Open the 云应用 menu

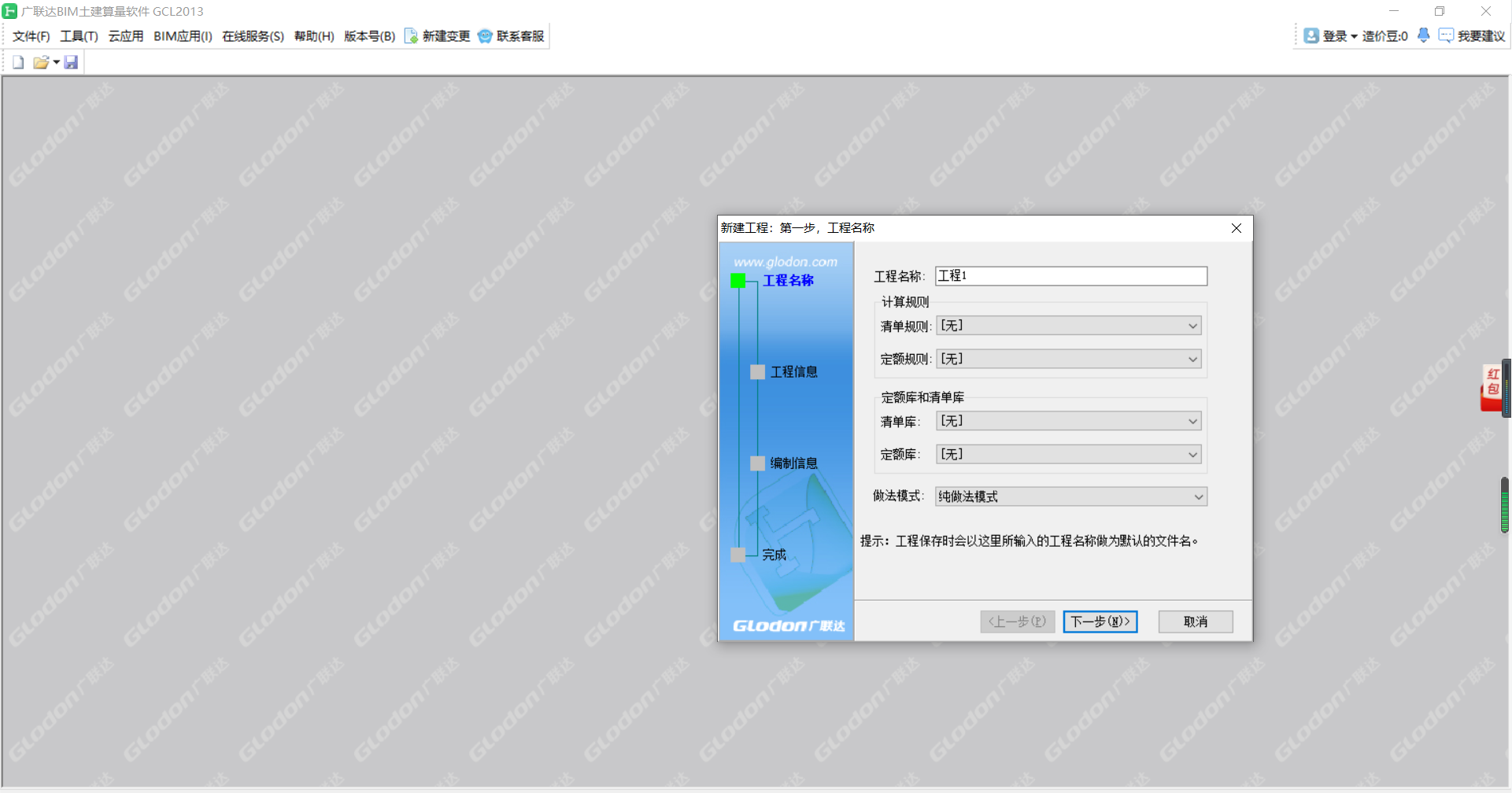[x=126, y=36]
